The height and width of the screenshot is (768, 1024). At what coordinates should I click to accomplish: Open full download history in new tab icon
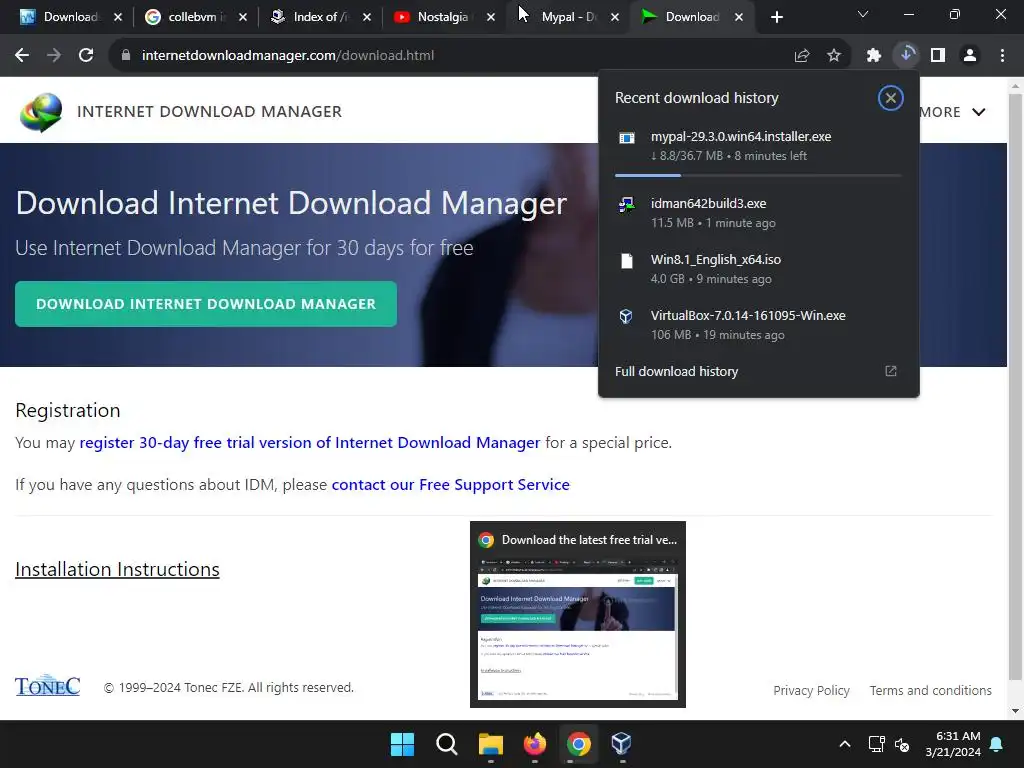click(890, 371)
